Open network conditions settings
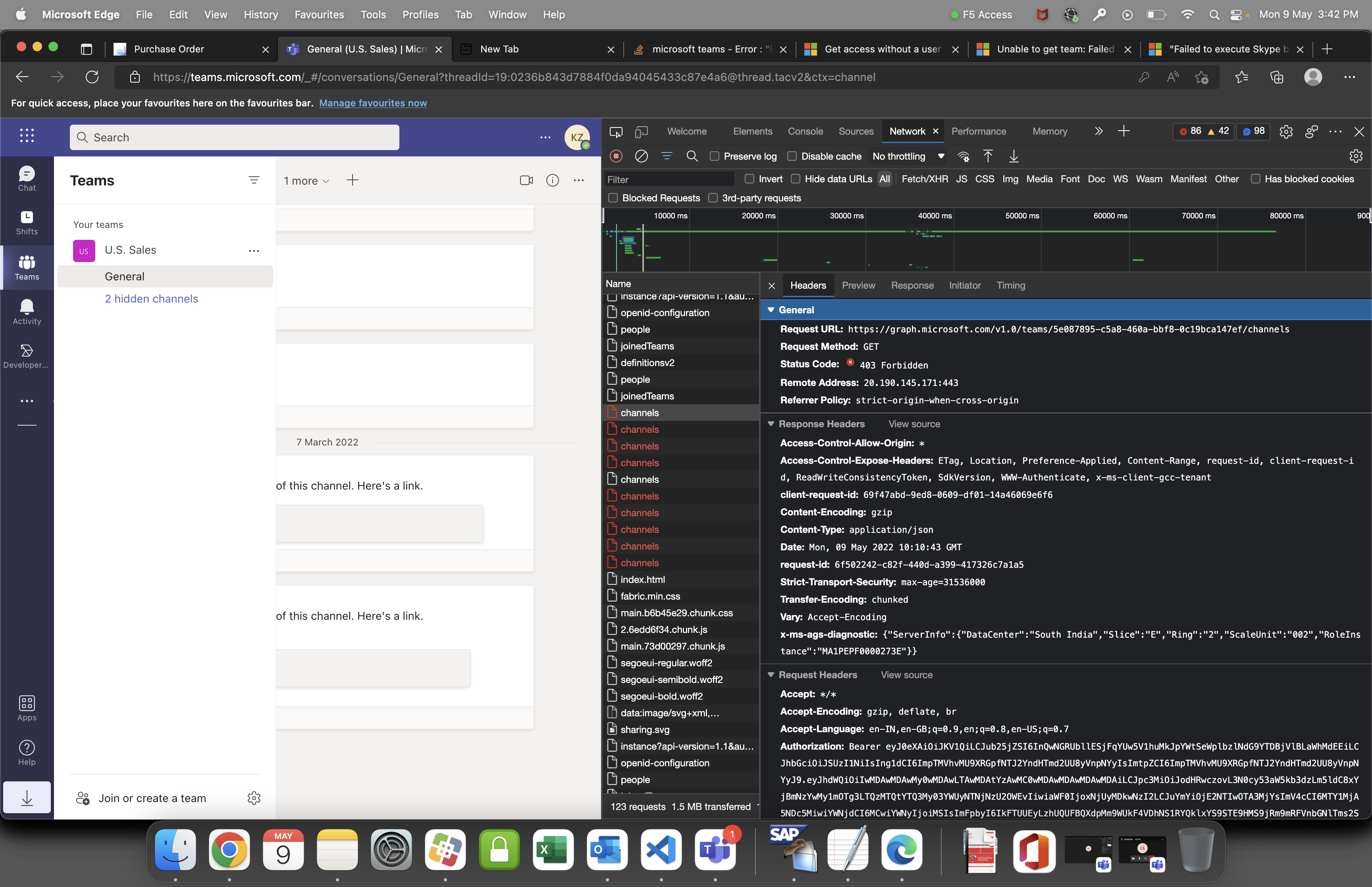The width and height of the screenshot is (1372, 887). (964, 156)
